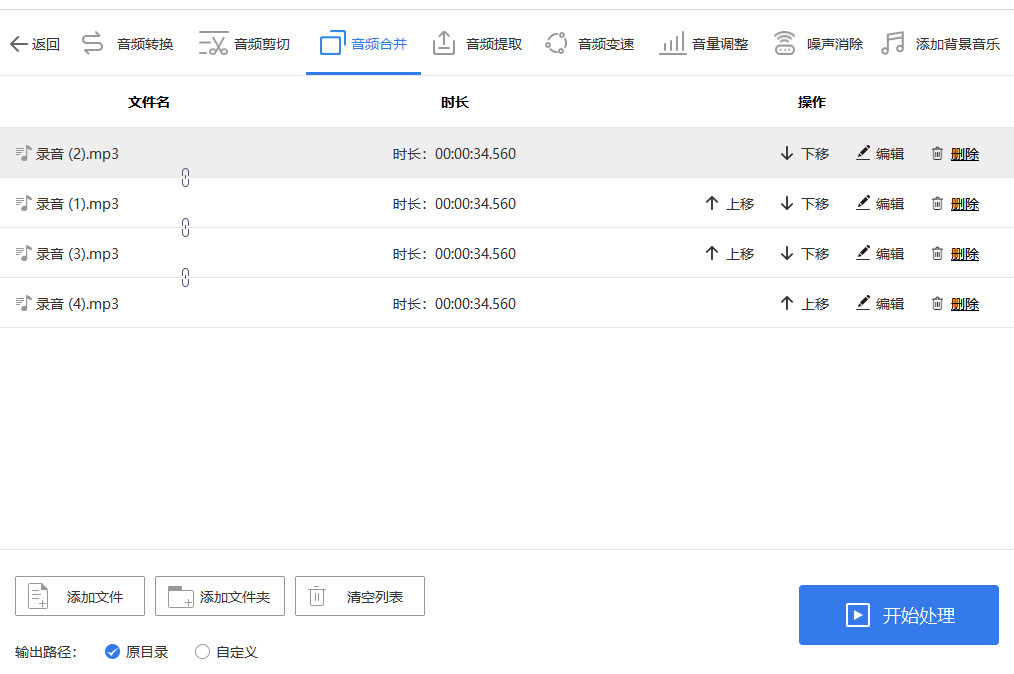Move 录音 (2).mp3 down with 下移

coord(805,154)
